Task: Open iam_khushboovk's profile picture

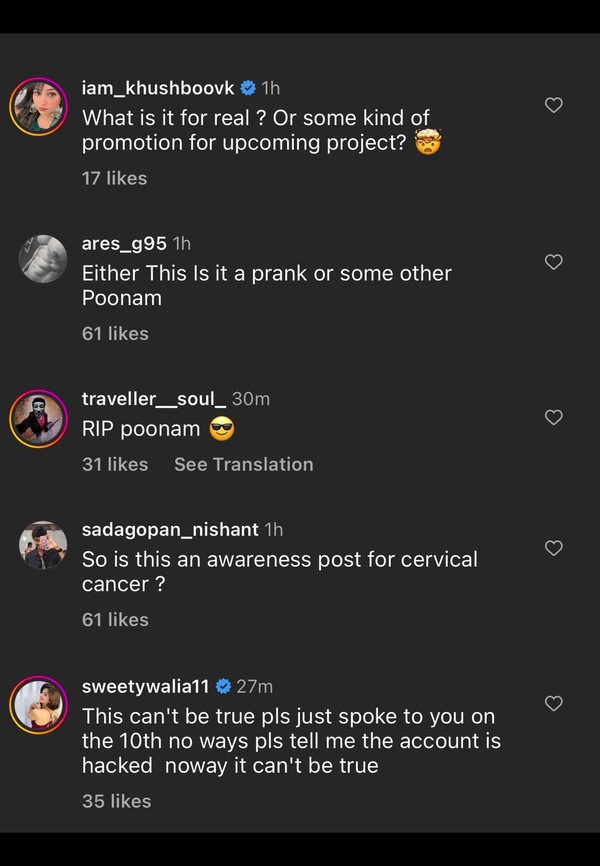Action: (x=39, y=105)
